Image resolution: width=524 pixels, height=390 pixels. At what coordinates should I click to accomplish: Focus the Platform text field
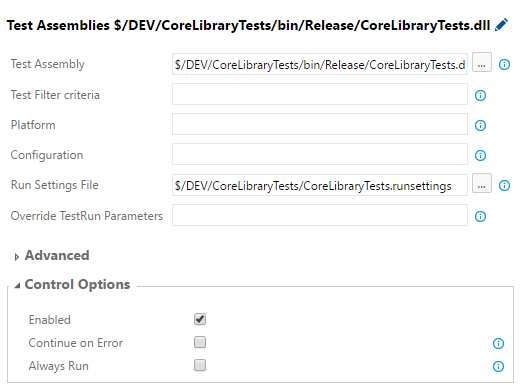click(320, 124)
